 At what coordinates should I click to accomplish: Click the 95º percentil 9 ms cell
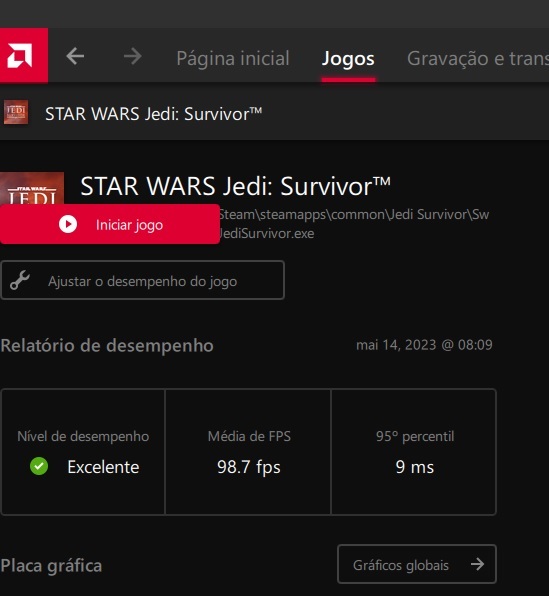coord(414,452)
